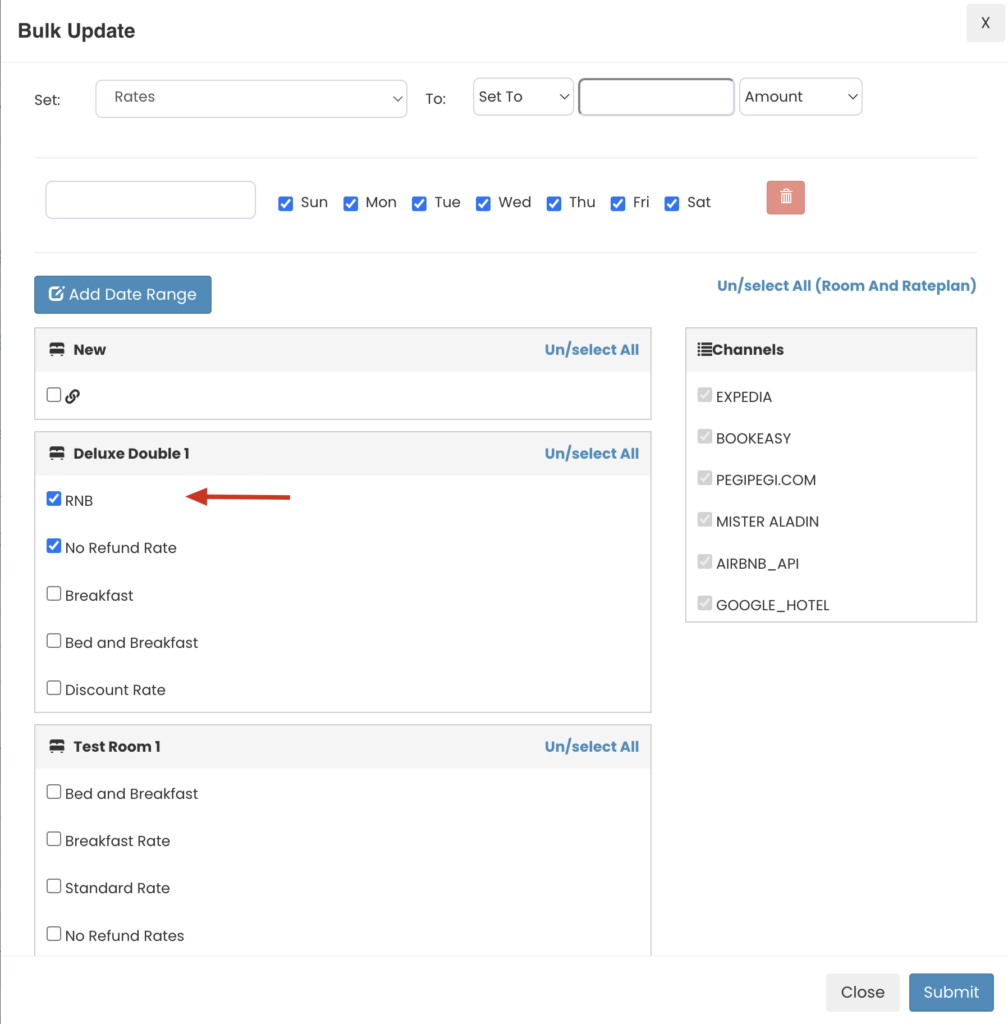Toggle the Tue day checkbox
The height and width of the screenshot is (1024, 1008).
click(x=419, y=203)
